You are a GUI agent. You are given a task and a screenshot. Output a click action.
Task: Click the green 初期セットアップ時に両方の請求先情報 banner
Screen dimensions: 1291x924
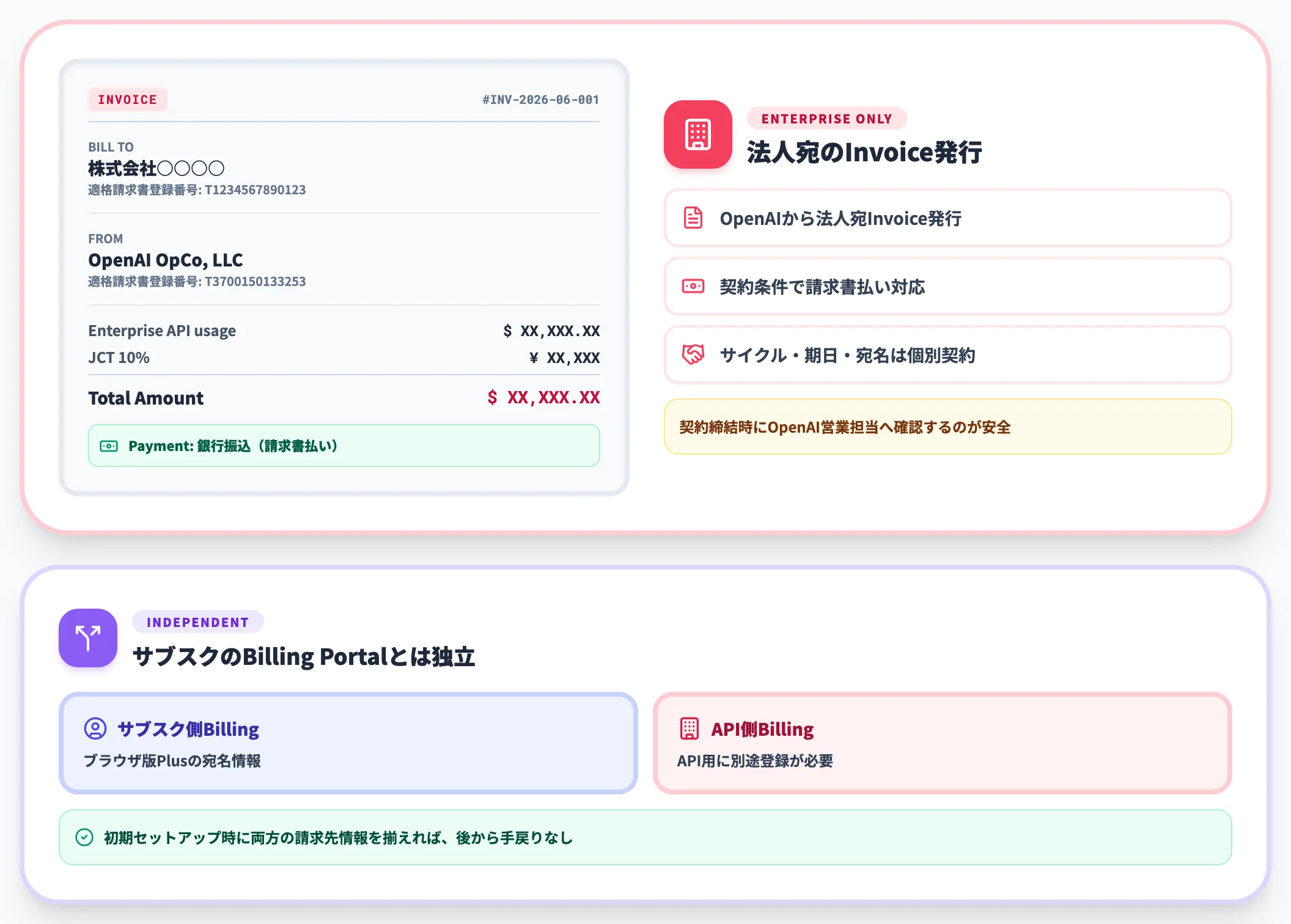point(645,837)
